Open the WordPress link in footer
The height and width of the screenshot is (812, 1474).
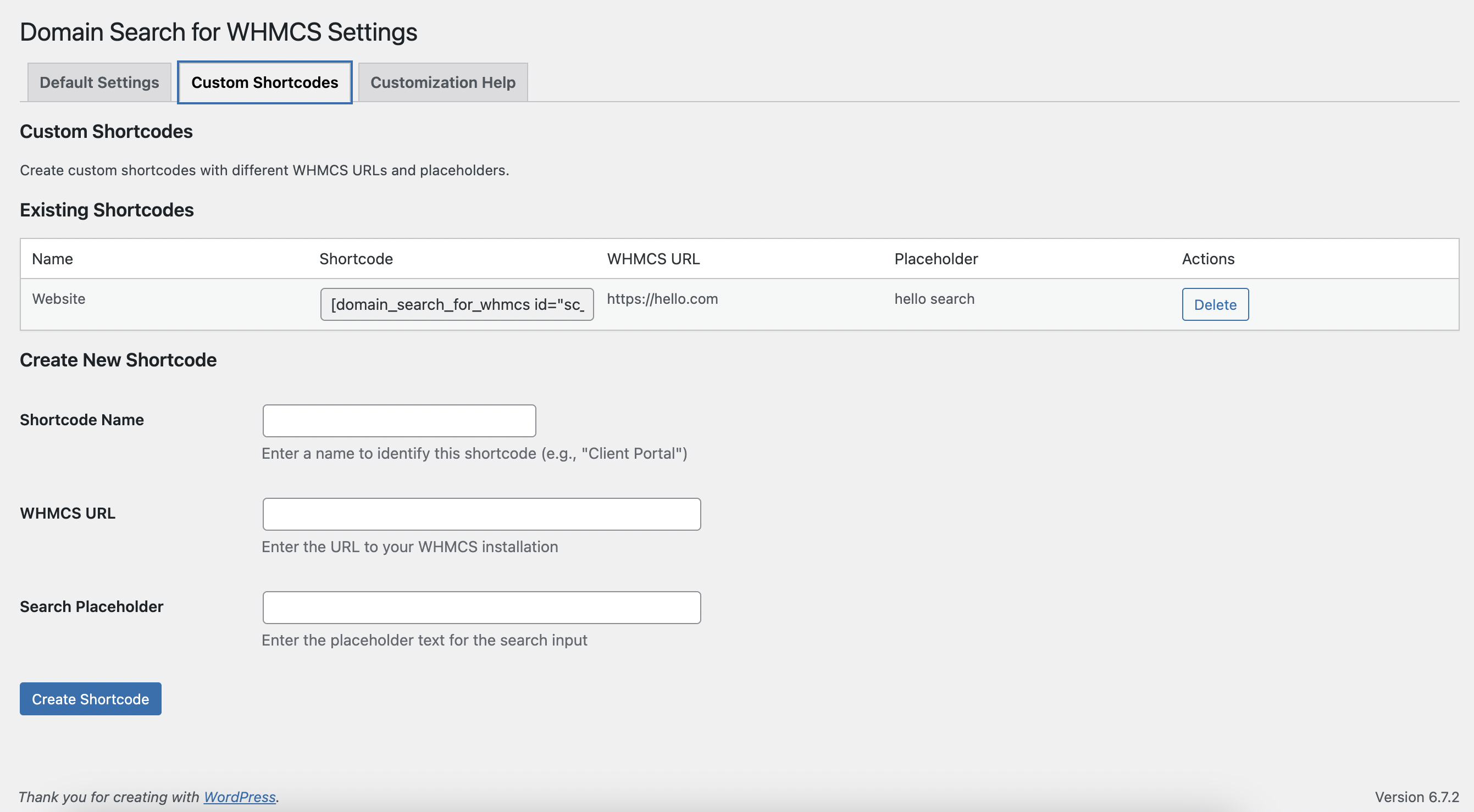(x=240, y=797)
